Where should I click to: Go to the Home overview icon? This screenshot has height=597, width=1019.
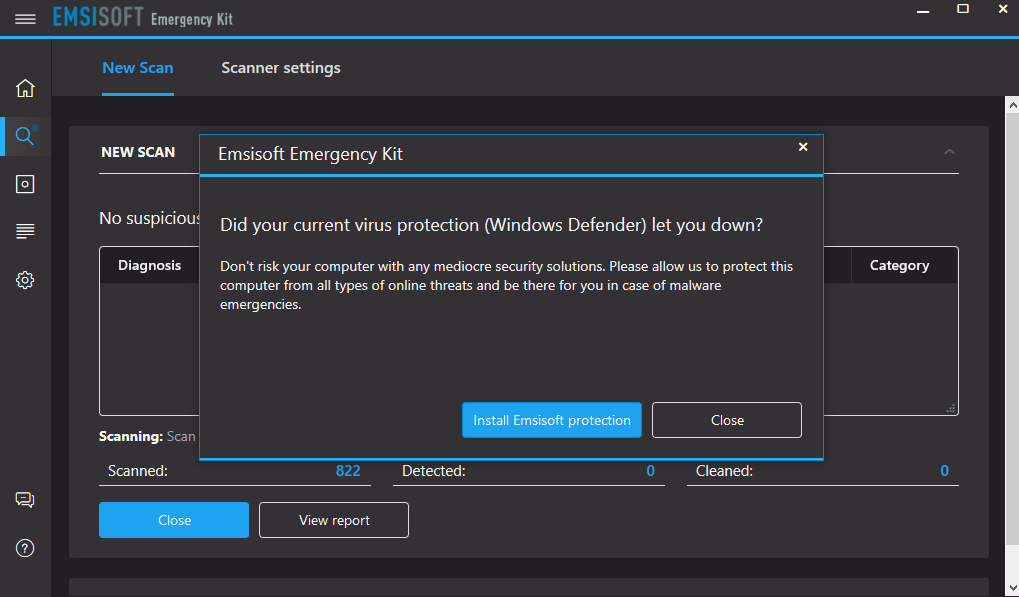click(x=25, y=88)
